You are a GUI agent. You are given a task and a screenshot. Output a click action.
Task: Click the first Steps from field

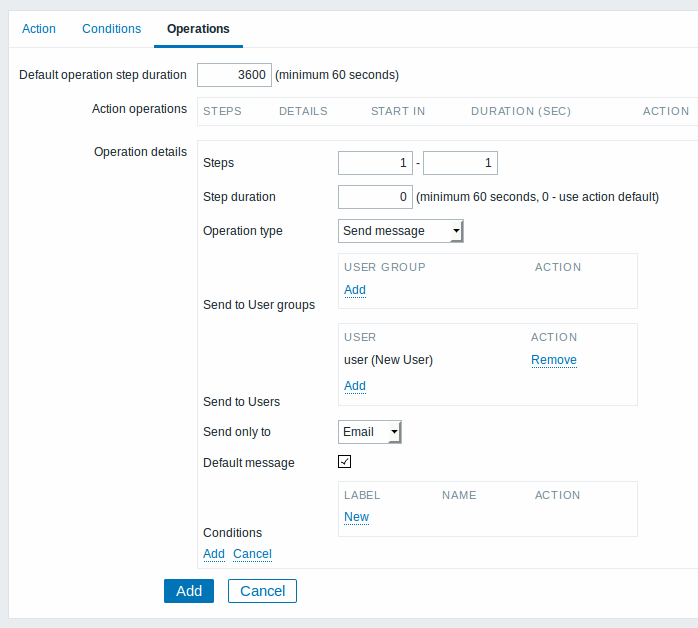(375, 163)
